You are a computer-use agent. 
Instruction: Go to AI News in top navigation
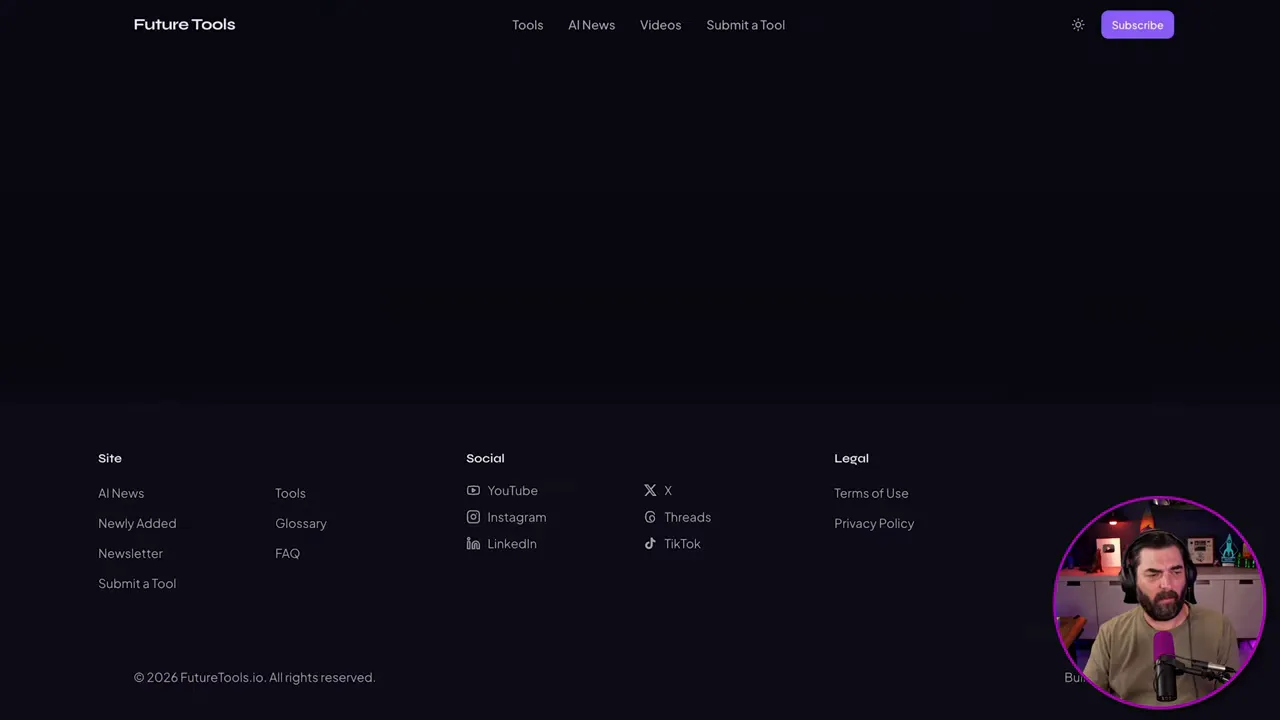coord(592,25)
